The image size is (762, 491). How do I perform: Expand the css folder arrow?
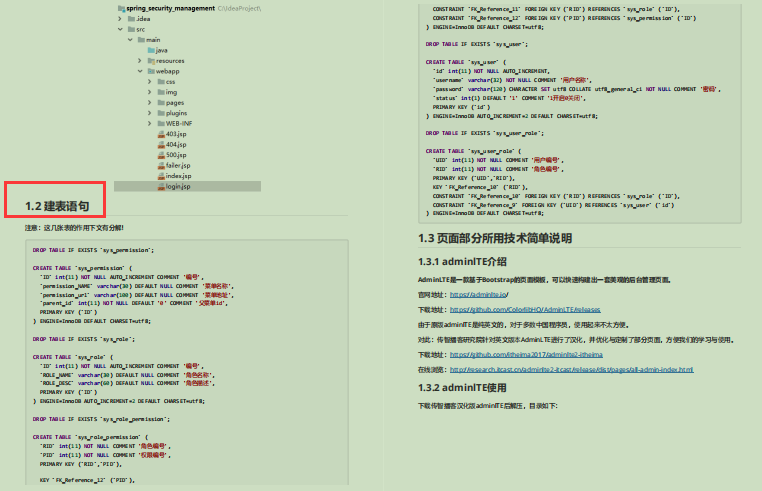(x=150, y=82)
